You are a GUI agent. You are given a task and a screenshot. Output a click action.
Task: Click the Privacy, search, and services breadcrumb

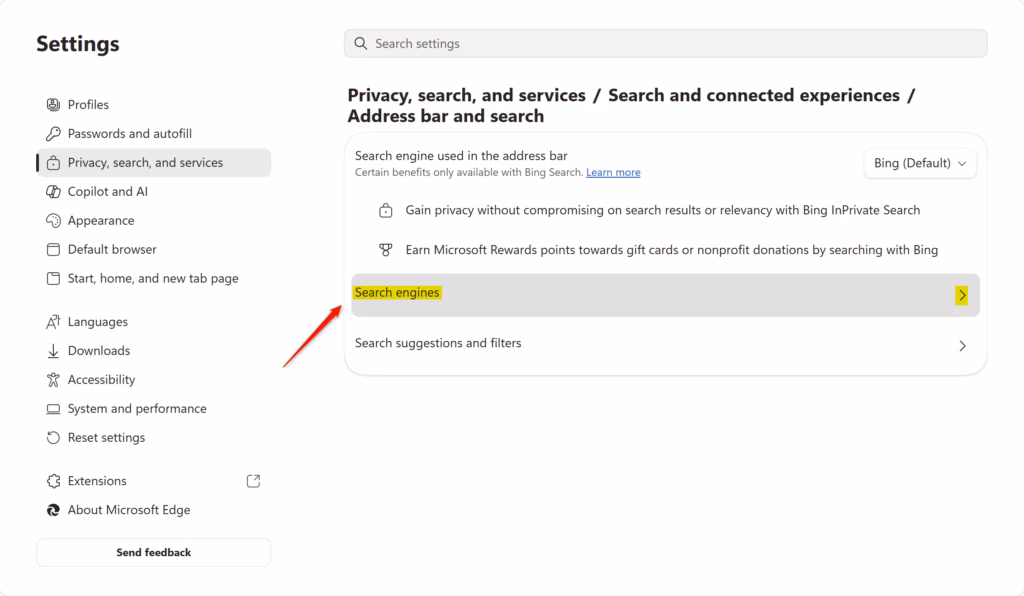tap(466, 95)
